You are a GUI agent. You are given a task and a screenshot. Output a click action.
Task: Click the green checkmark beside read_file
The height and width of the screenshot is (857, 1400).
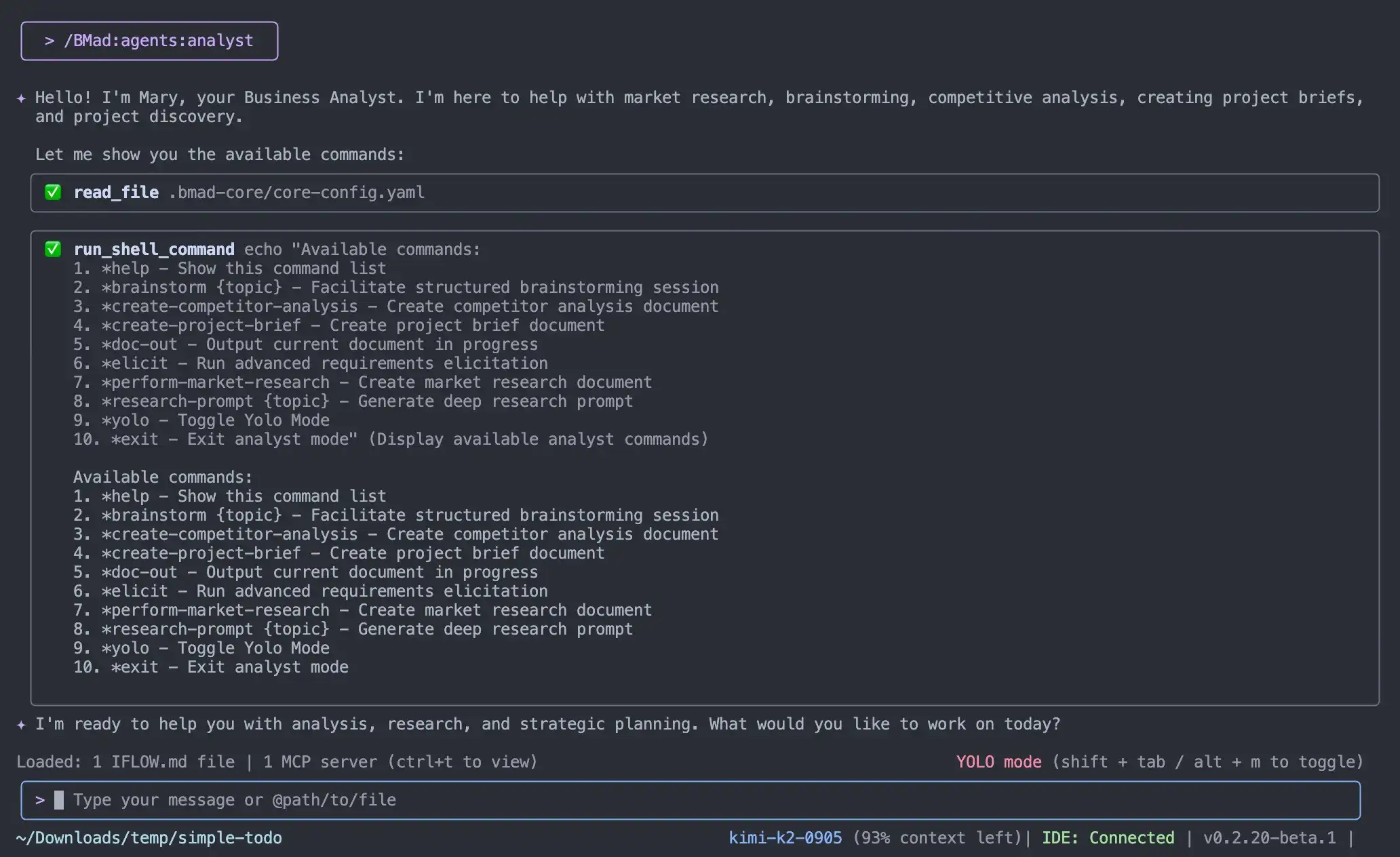click(x=53, y=193)
